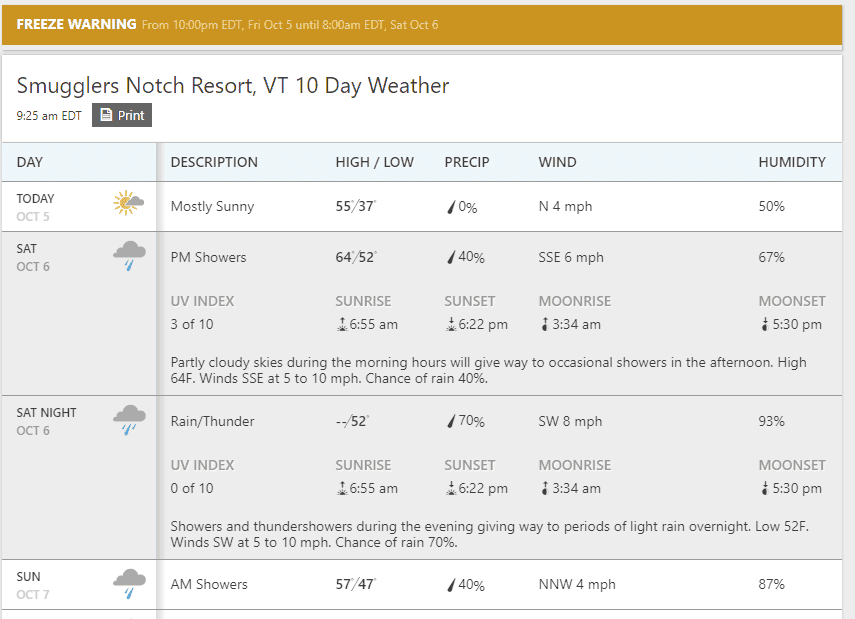This screenshot has width=855, height=619.
Task: Click the 87% humidity value
Action: tap(772, 585)
